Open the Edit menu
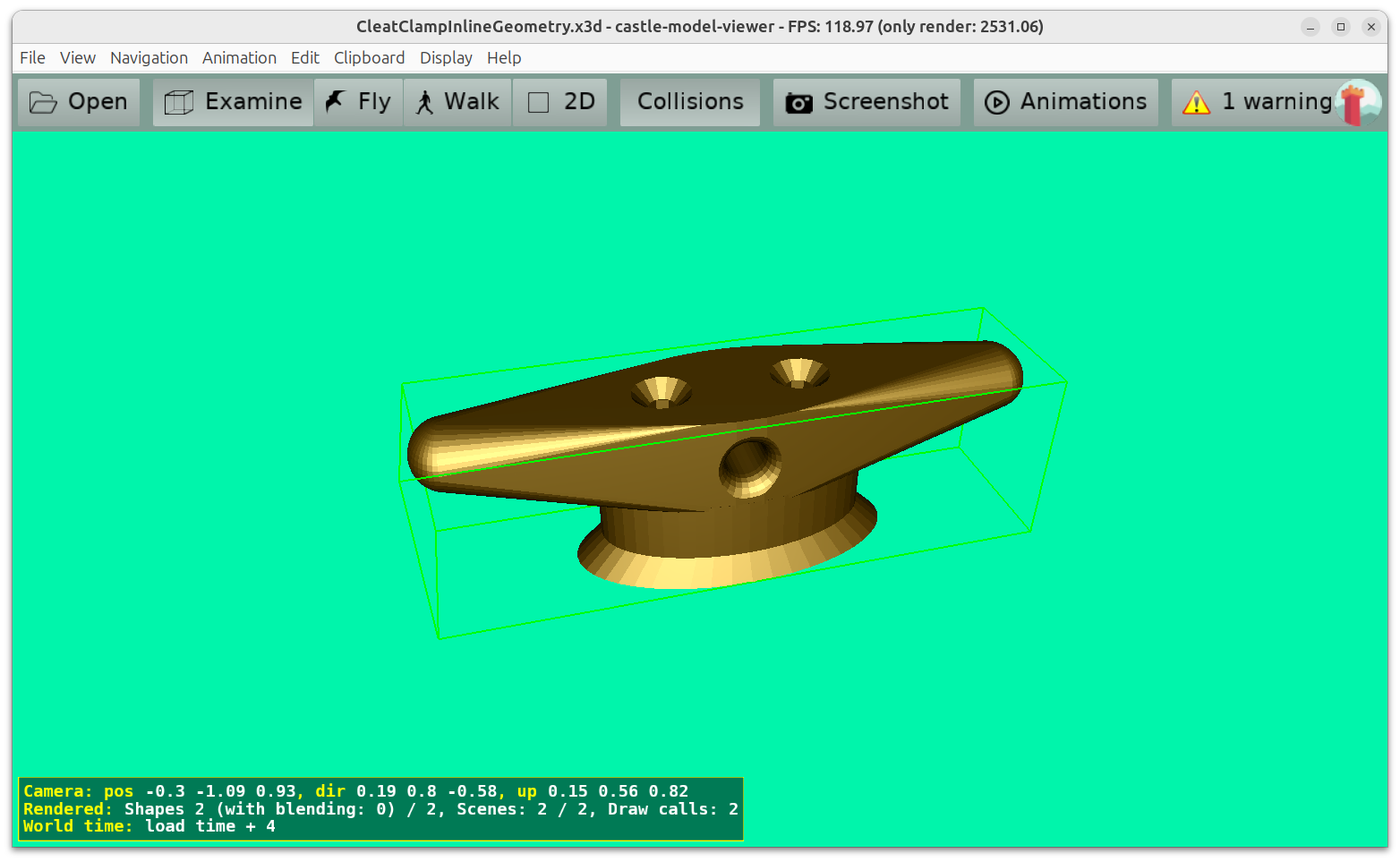This screenshot has width=1400, height=862. [304, 57]
